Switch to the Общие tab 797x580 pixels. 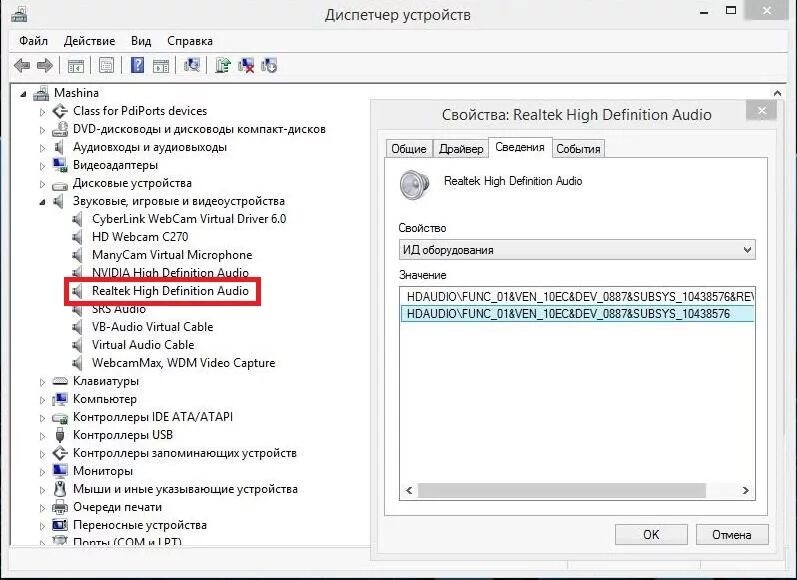click(409, 149)
